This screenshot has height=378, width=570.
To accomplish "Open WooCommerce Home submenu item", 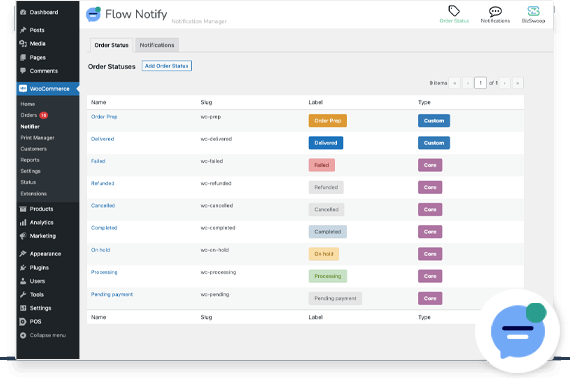I will point(28,104).
